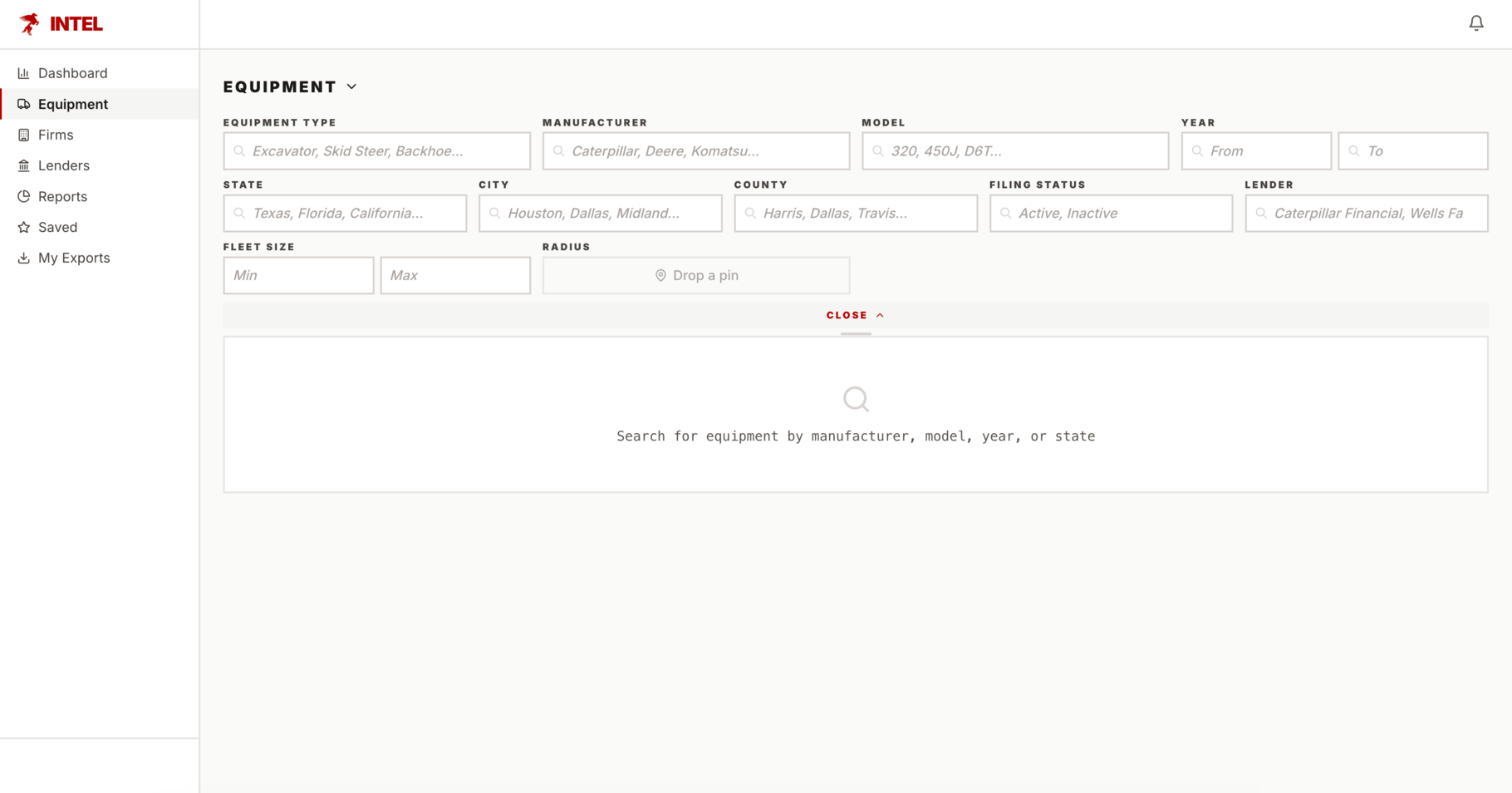Image resolution: width=1512 pixels, height=793 pixels.
Task: Click the Dashboard chart icon
Action: click(23, 73)
